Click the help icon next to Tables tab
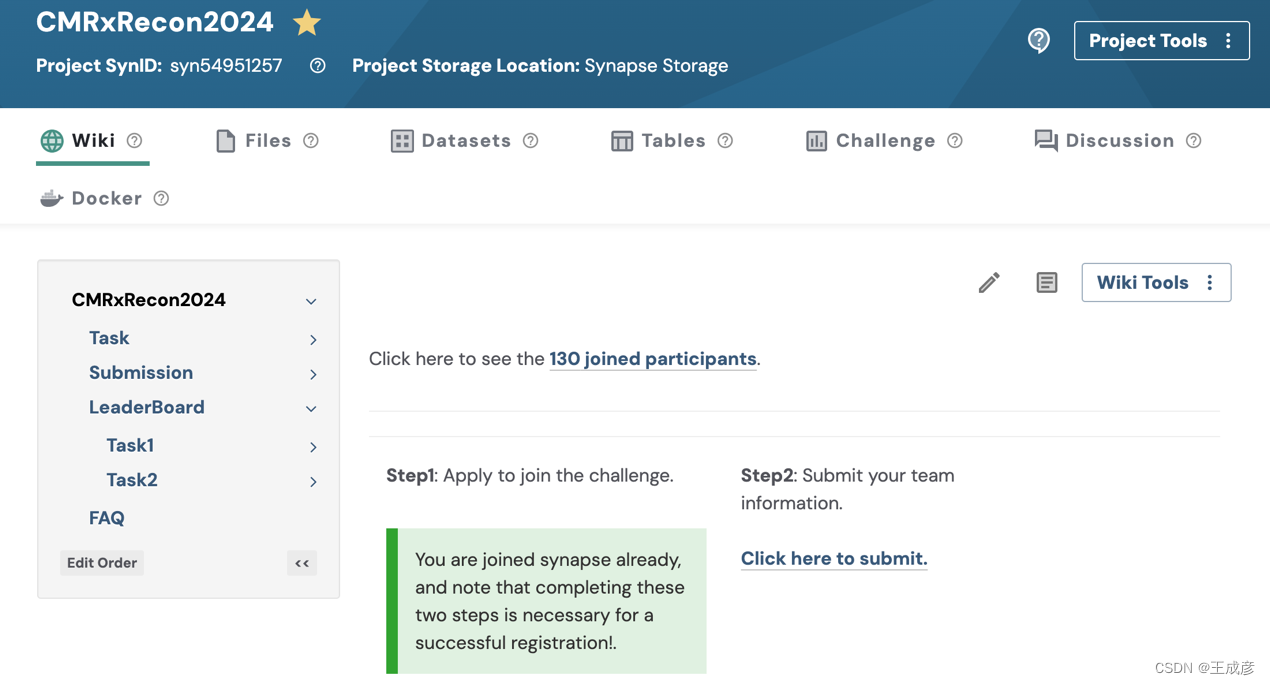Screen dimensions: 1270x685 pos(725,141)
